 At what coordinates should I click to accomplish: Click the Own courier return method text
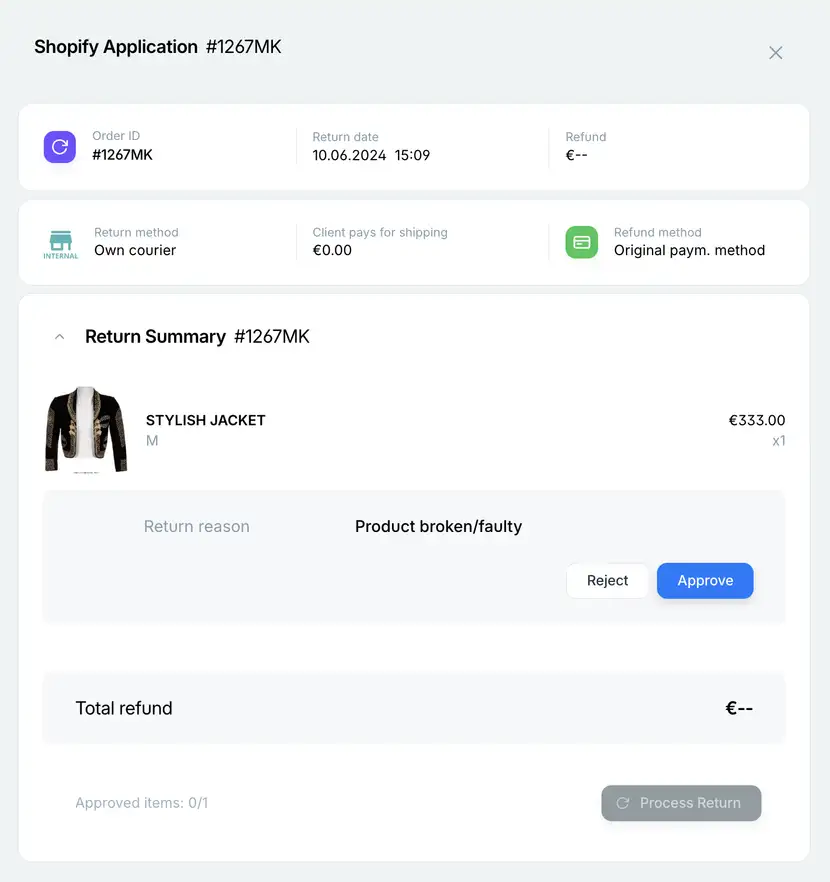(x=135, y=250)
